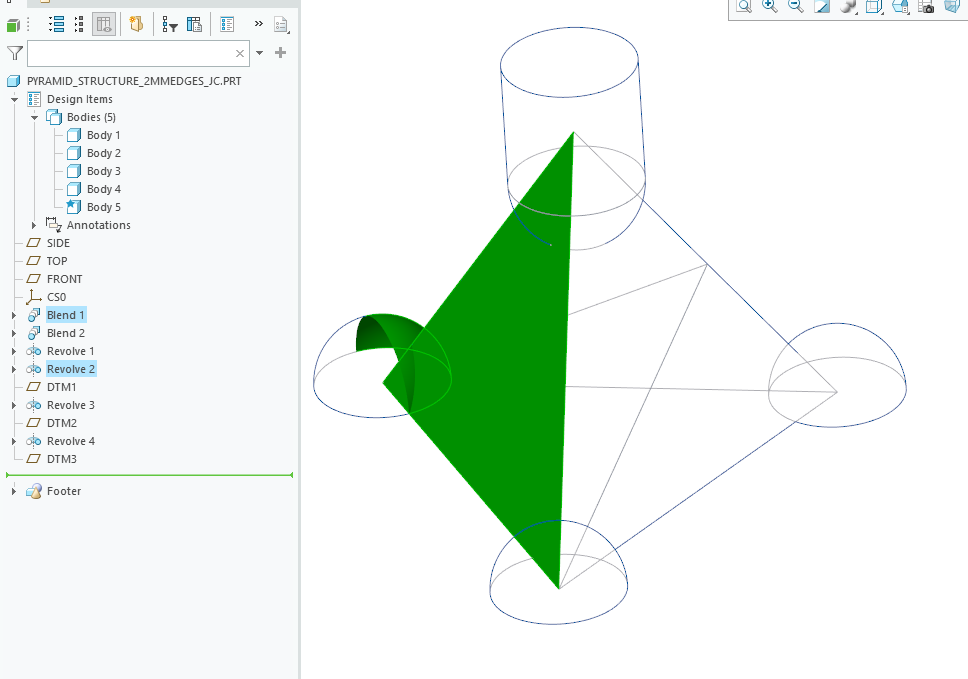Open the tree settings document dropdown

click(x=281, y=25)
